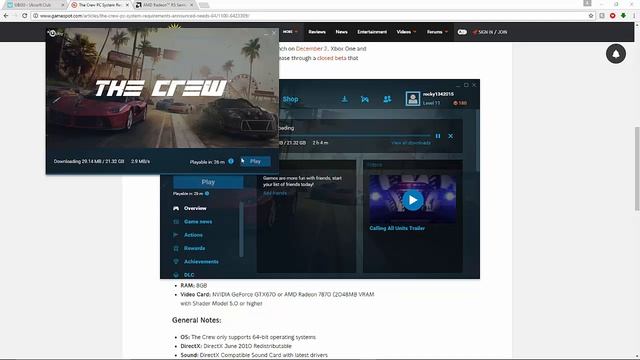Play the Calling All Units Trailer video

point(413,200)
